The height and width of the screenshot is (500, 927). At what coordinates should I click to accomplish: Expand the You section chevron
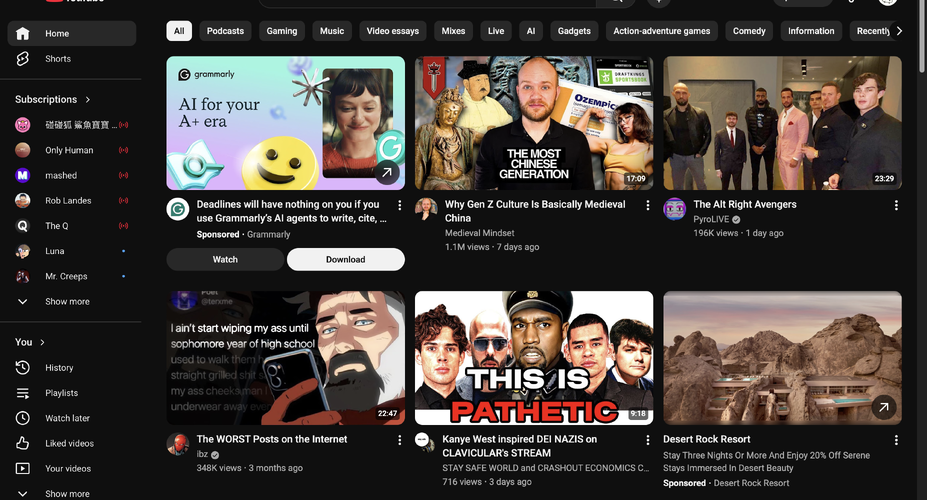43,342
